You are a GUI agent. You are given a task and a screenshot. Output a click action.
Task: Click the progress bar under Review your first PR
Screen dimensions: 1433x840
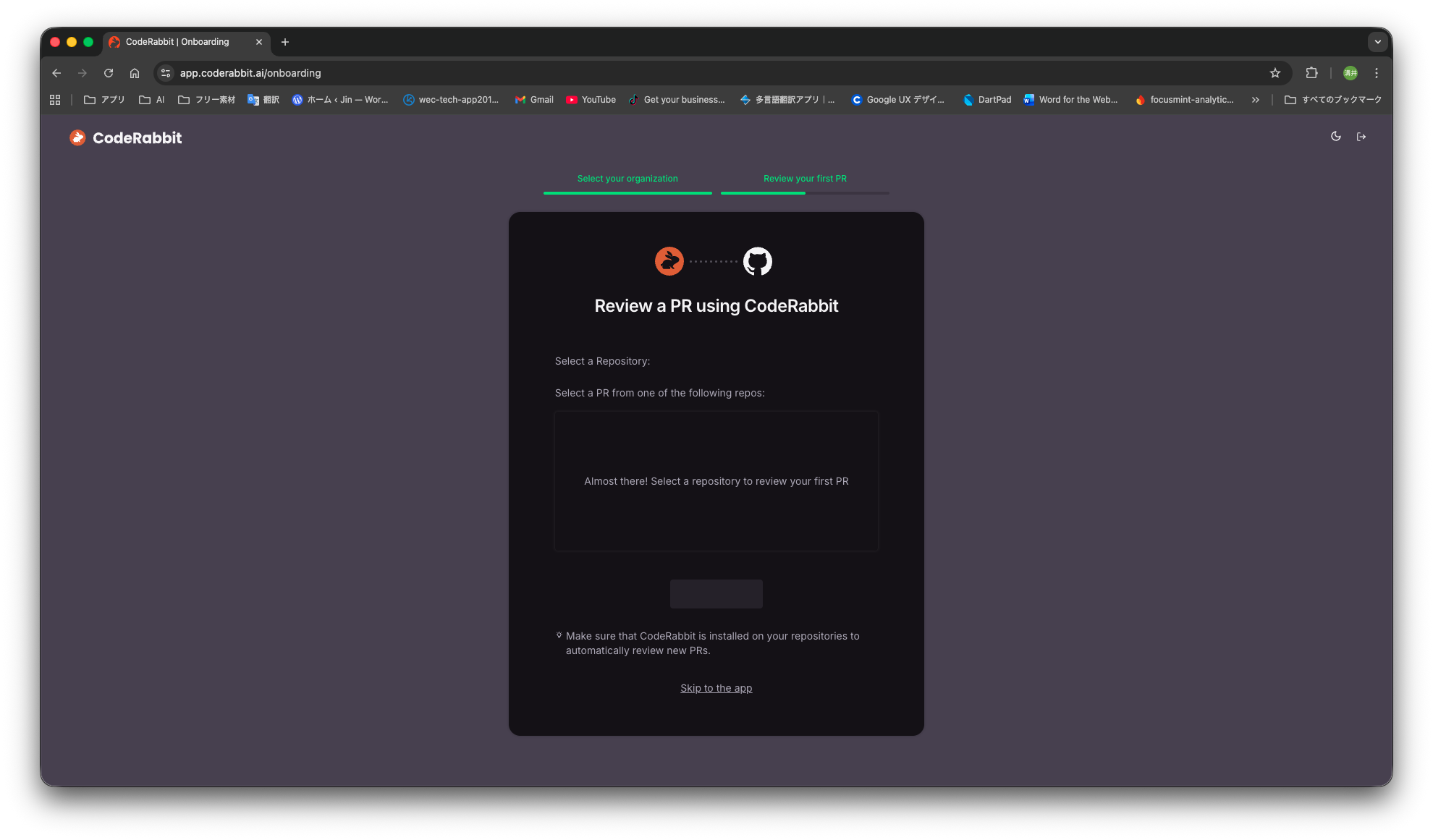(x=805, y=193)
